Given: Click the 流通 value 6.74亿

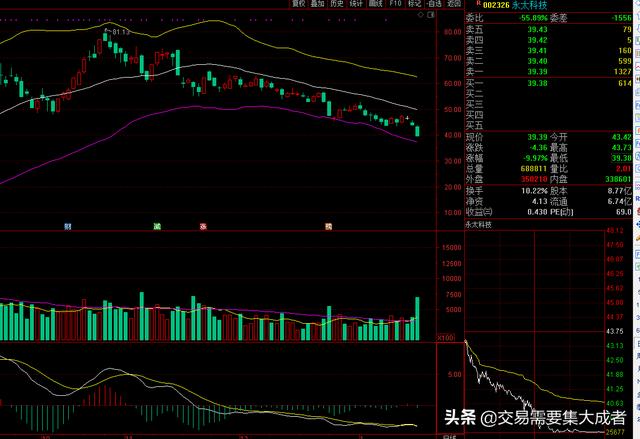Looking at the screenshot, I should 620,202.
